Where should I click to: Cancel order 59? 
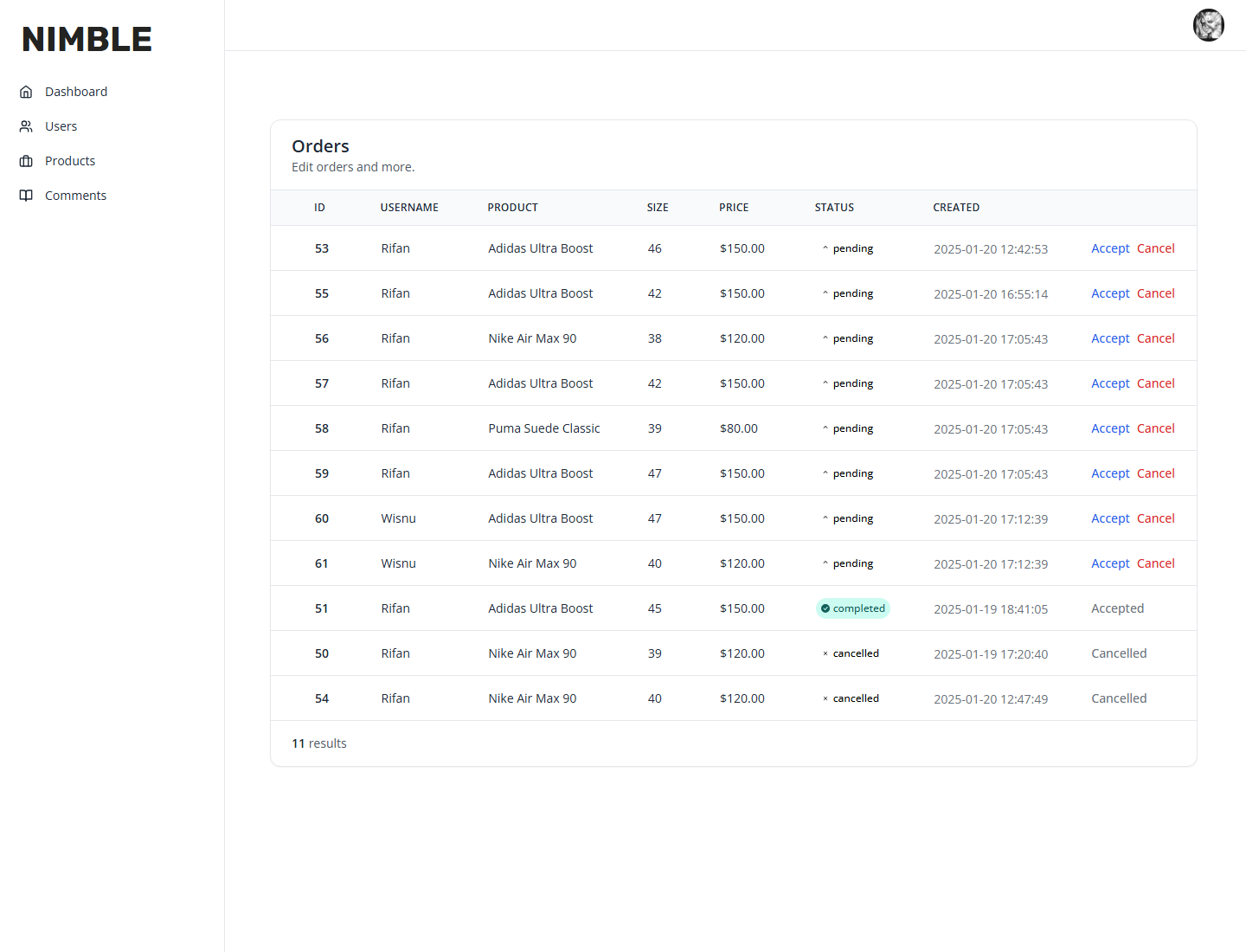point(1156,473)
